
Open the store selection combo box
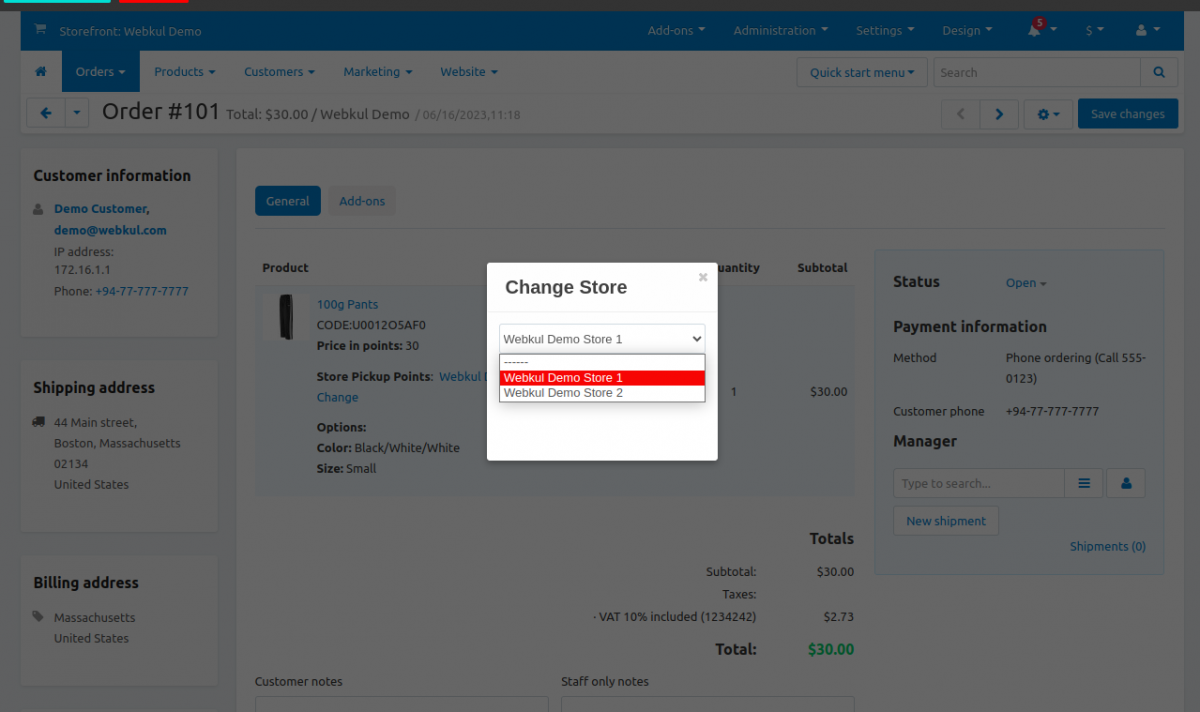[602, 339]
